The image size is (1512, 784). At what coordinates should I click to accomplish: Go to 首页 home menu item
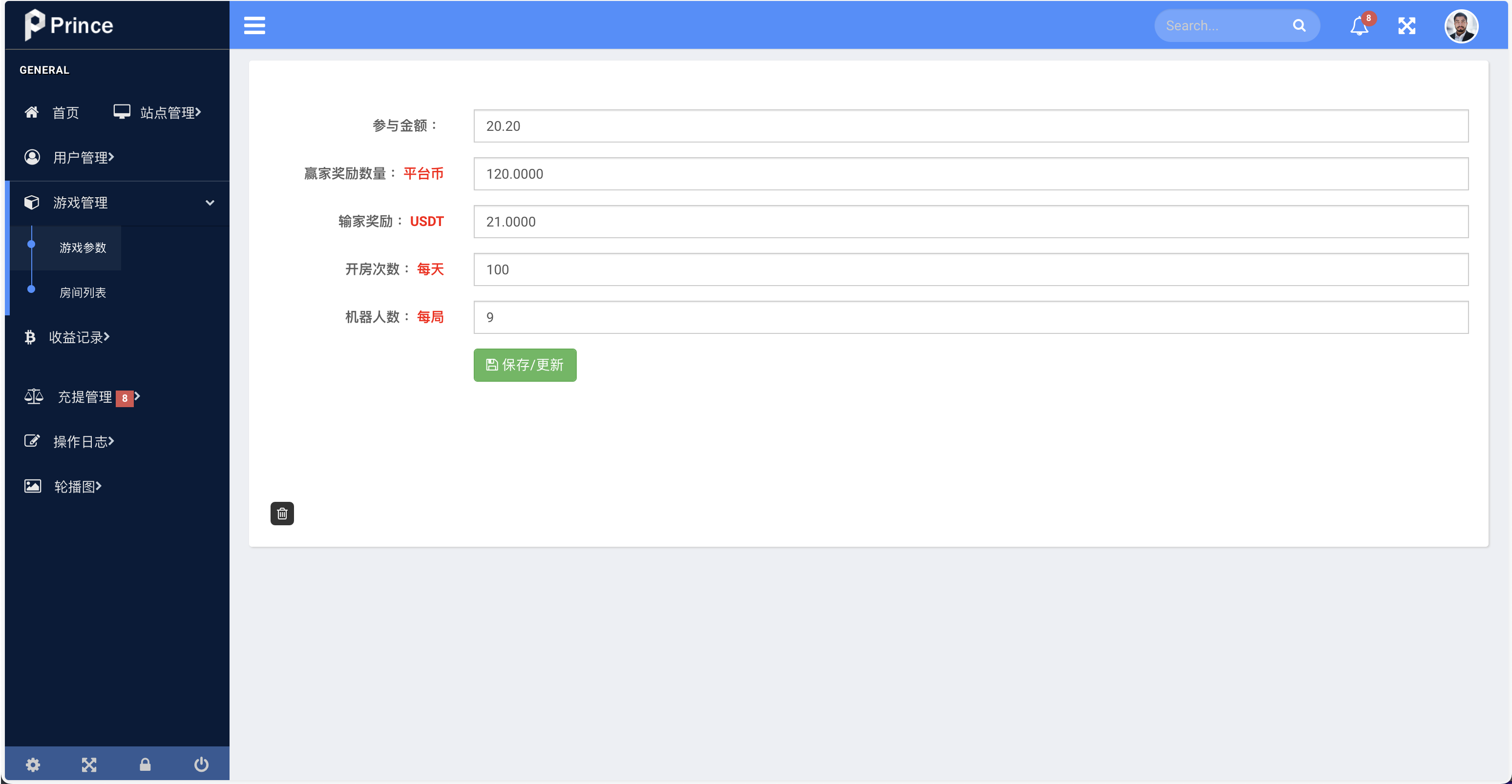(x=64, y=112)
